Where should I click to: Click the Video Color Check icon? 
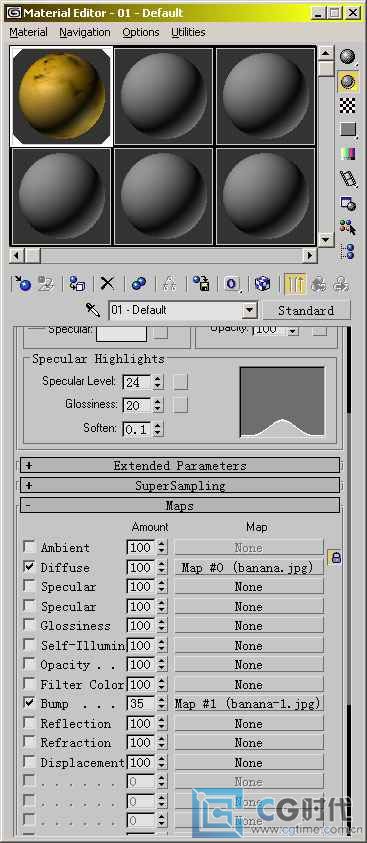click(x=349, y=154)
